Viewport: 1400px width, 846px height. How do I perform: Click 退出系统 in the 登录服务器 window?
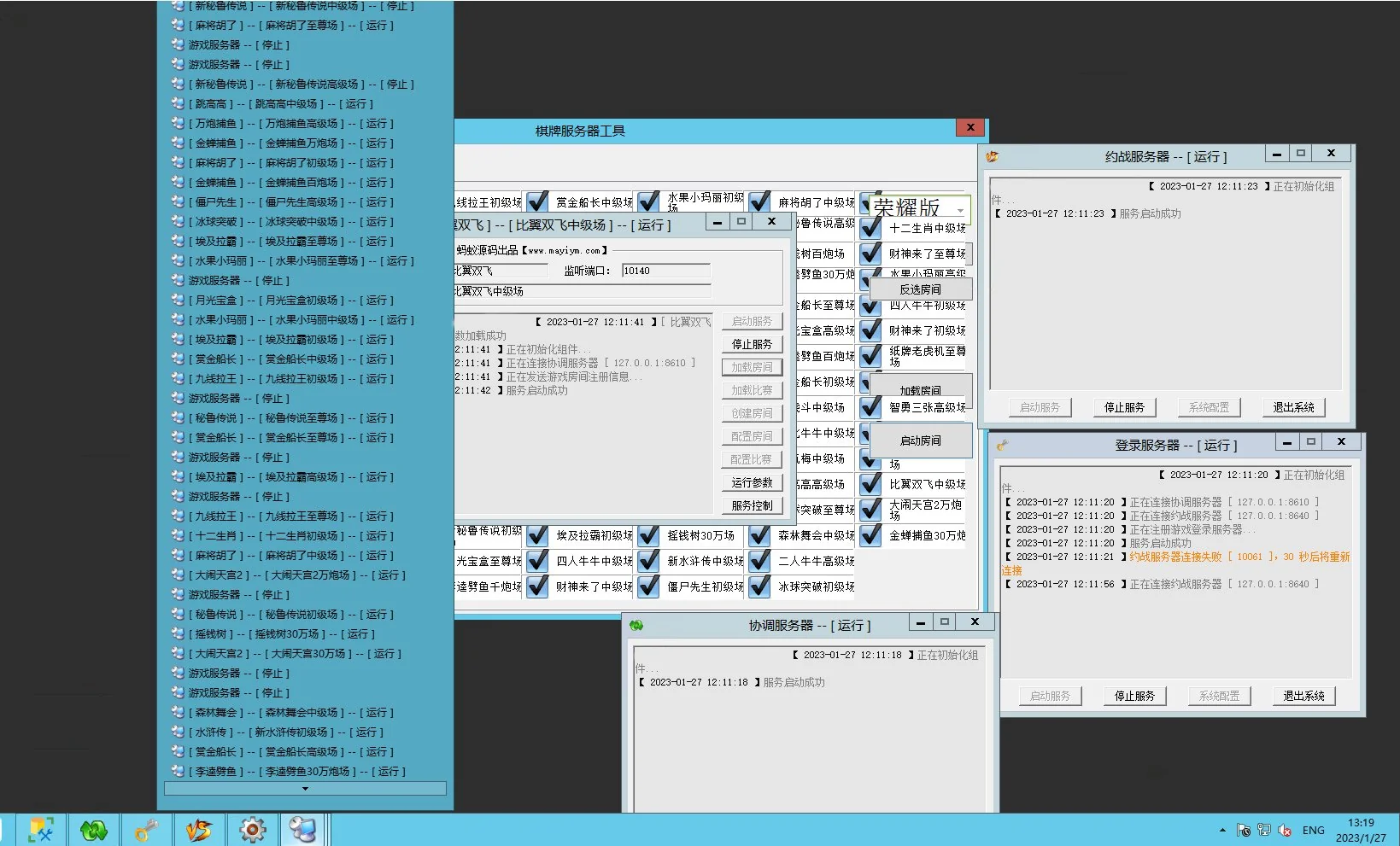[x=1303, y=696]
